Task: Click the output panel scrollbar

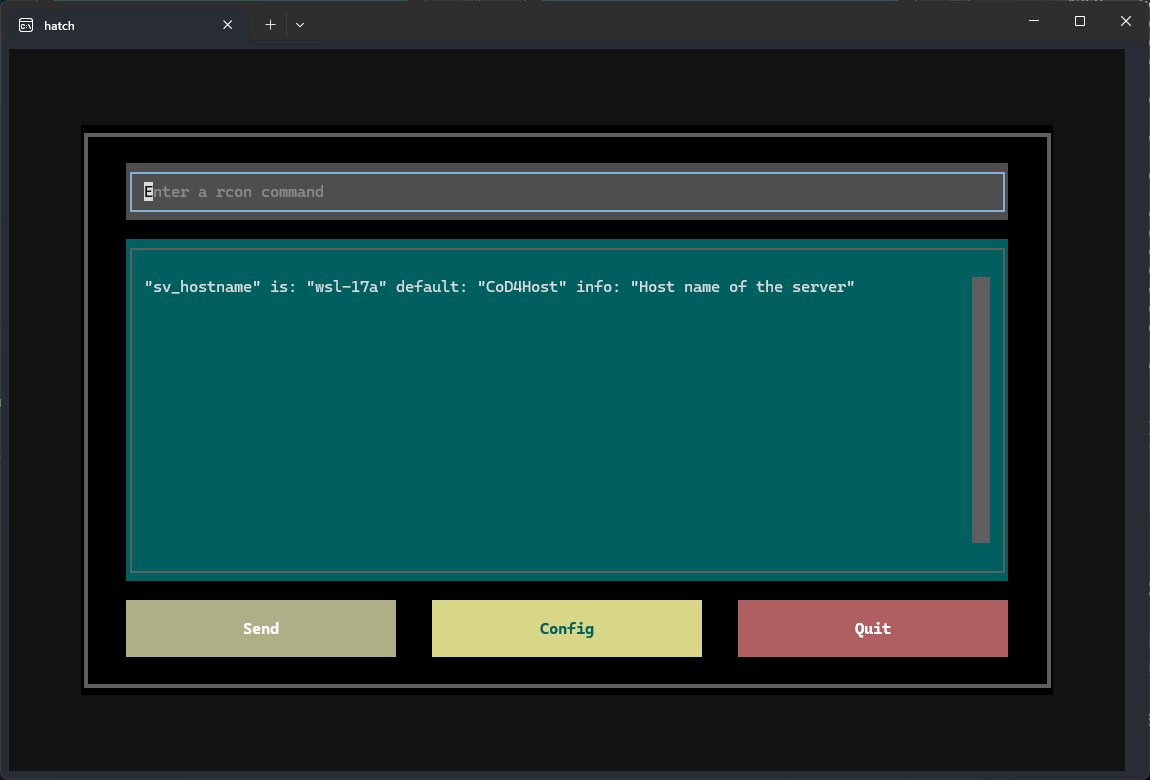Action: coord(980,410)
